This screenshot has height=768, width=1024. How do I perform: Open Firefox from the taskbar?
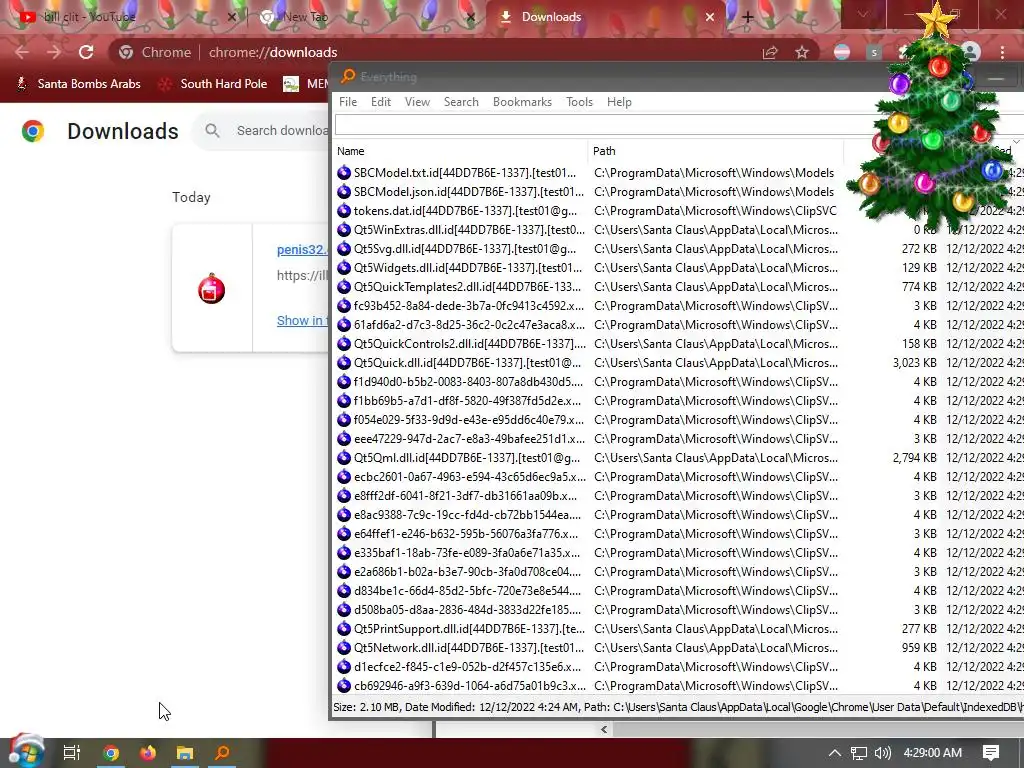[x=148, y=753]
